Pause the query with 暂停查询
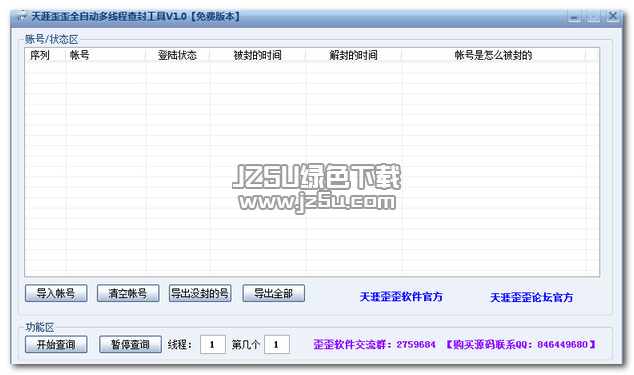Image resolution: width=634 pixels, height=375 pixels. 130,344
